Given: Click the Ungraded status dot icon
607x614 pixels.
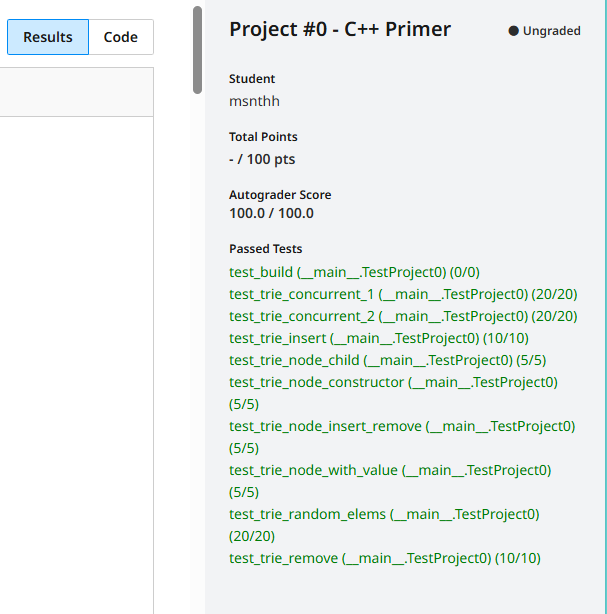Looking at the screenshot, I should pos(514,31).
